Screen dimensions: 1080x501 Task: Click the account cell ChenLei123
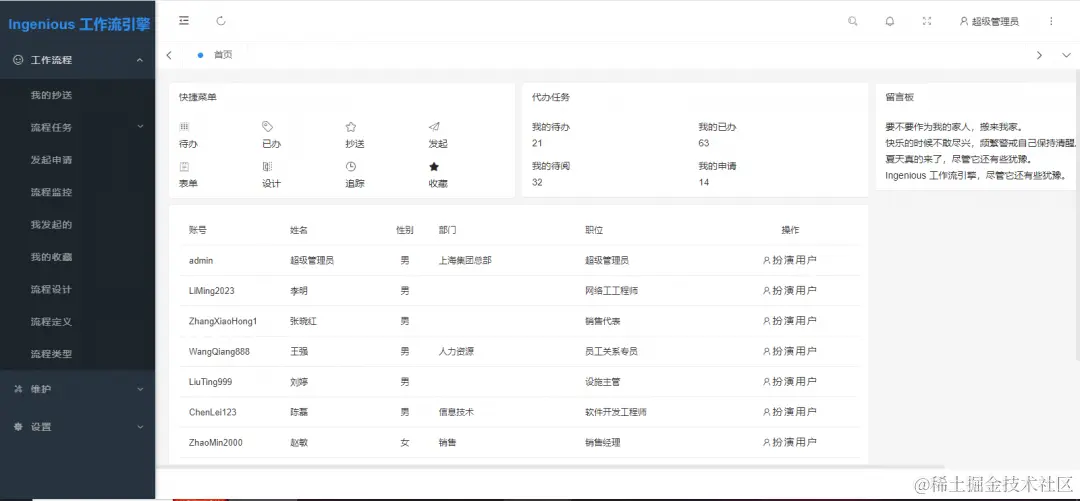213,412
